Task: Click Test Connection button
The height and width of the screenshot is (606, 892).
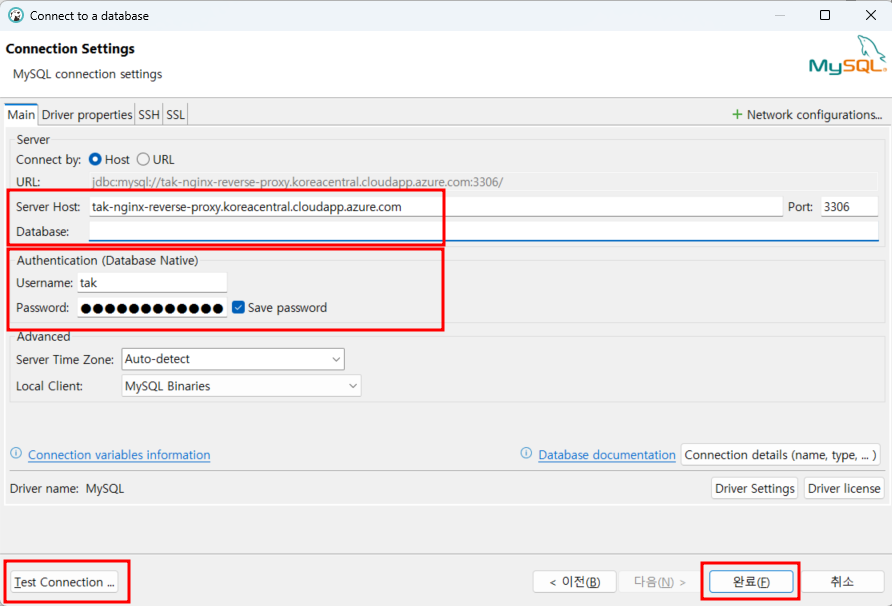Action: tap(64, 582)
